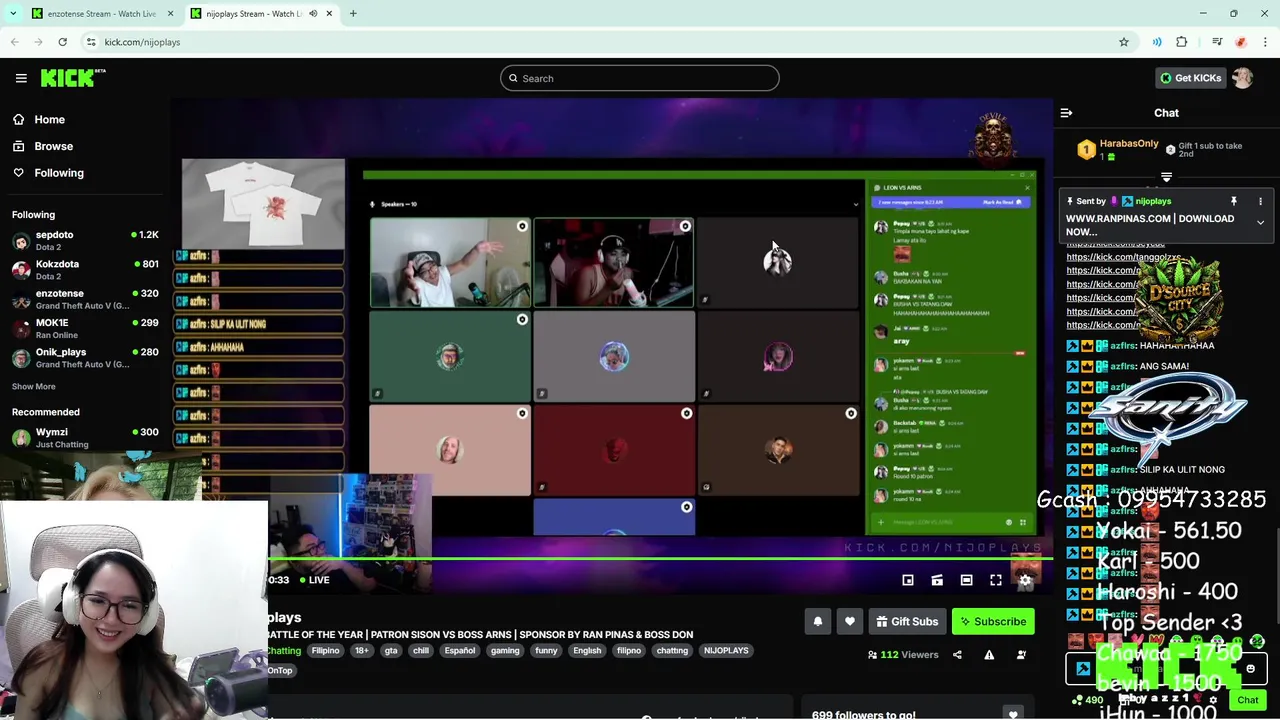The width and height of the screenshot is (1280, 720).
Task: Open browser media controls icon
Action: [1217, 42]
